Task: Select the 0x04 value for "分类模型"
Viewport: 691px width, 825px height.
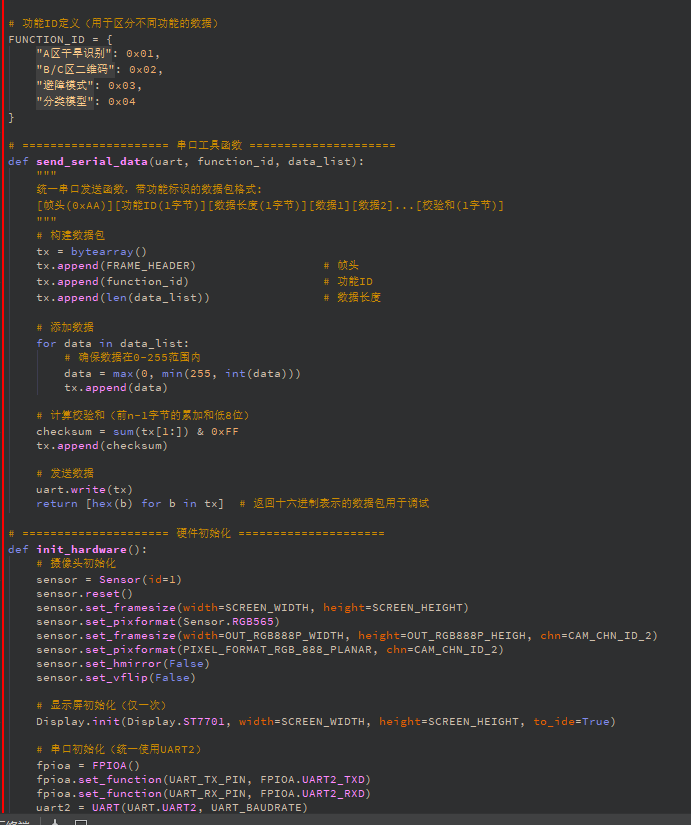Action: click(x=122, y=101)
